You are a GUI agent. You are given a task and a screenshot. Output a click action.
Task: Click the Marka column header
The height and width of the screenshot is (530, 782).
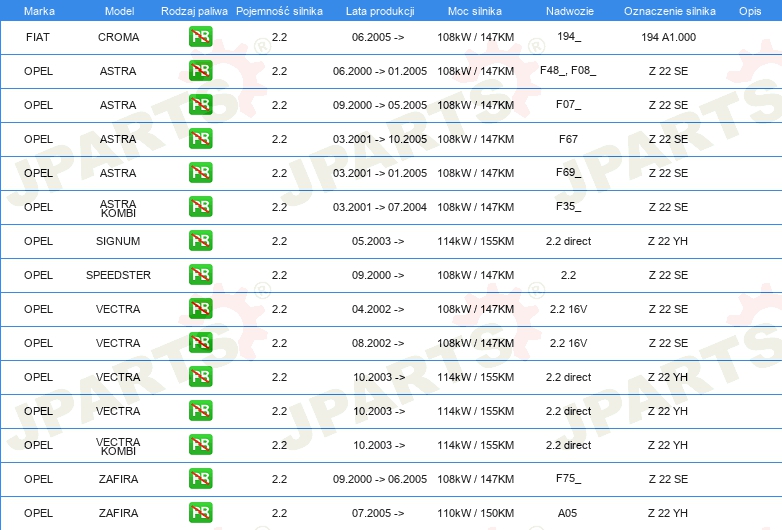39,11
